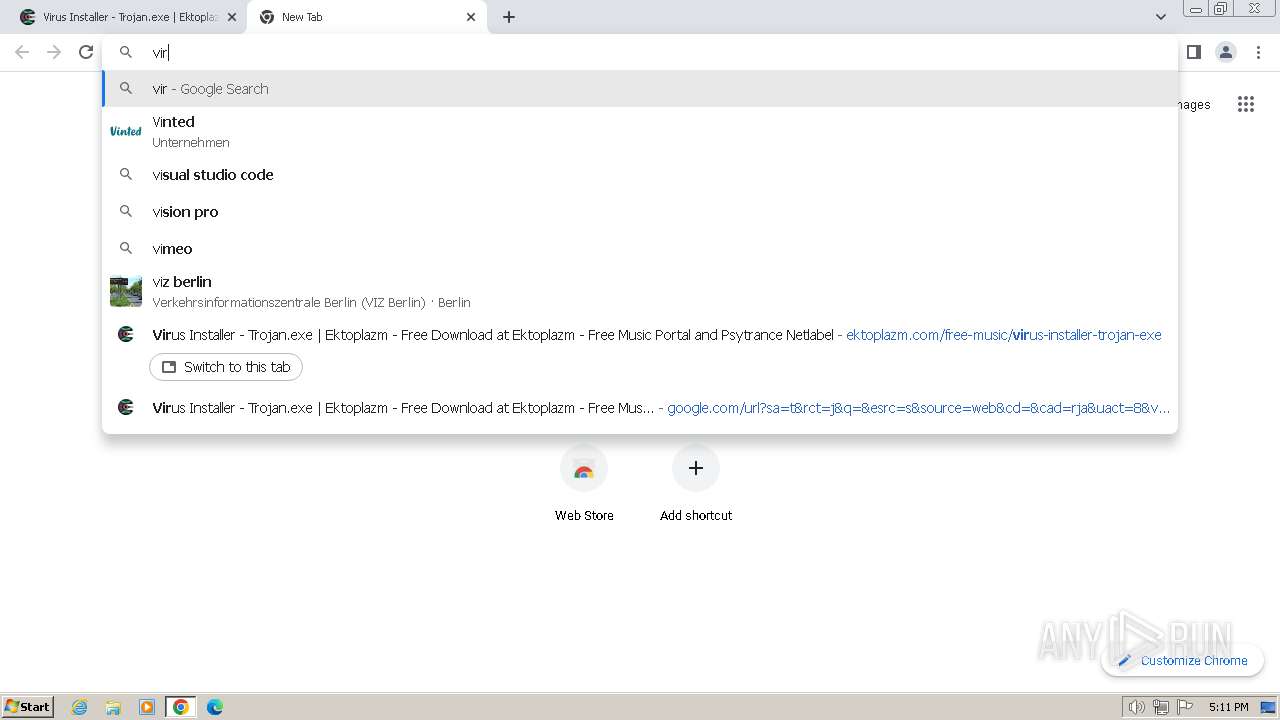Click the back navigation arrow
This screenshot has width=1280, height=720.
coord(22,52)
